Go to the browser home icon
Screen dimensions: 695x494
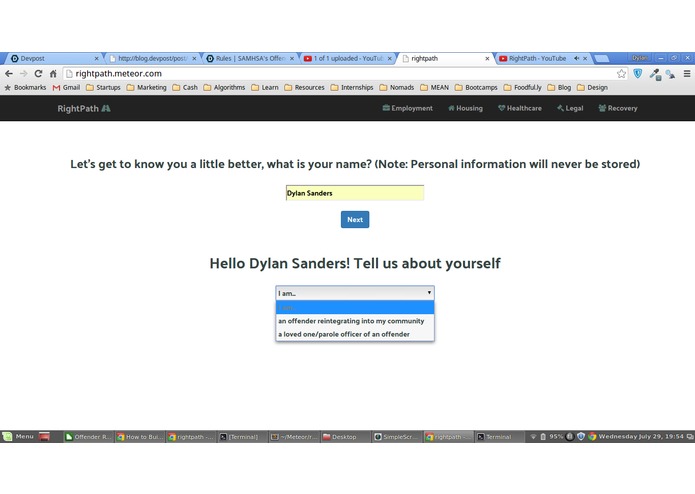pos(53,74)
